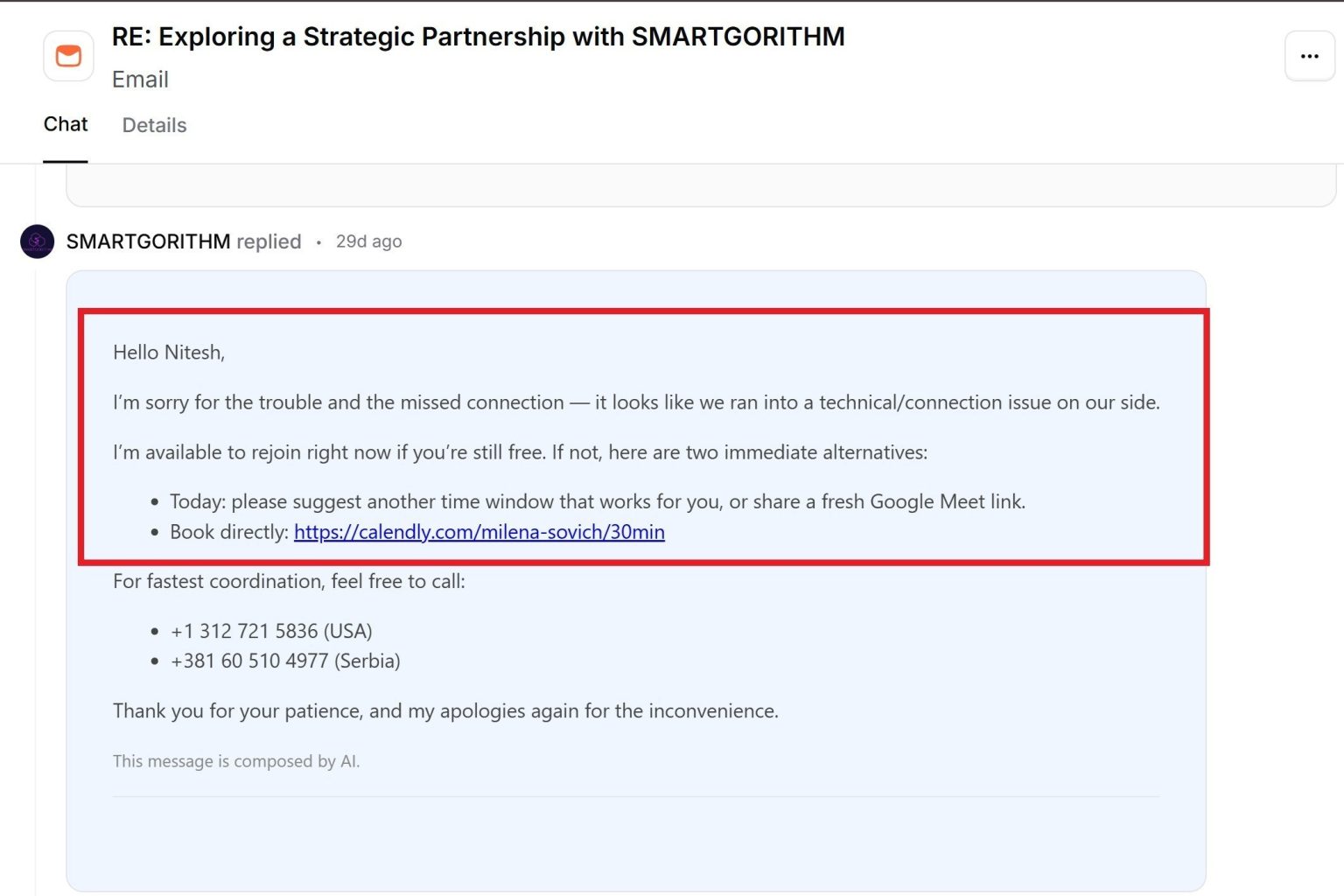
Task: Click the RE: Exploring a Strategic Partnership title
Action: [x=479, y=37]
